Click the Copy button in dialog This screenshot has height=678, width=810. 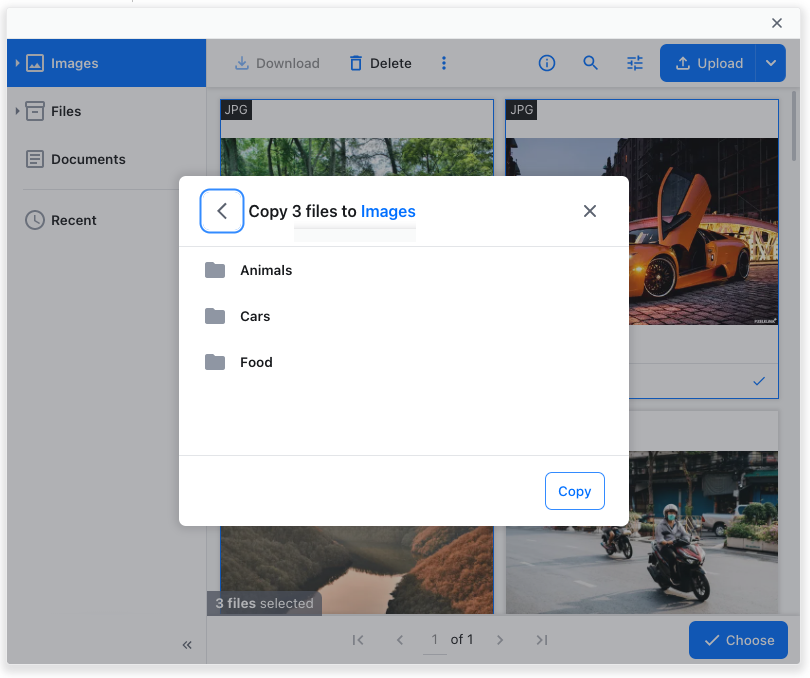point(574,491)
